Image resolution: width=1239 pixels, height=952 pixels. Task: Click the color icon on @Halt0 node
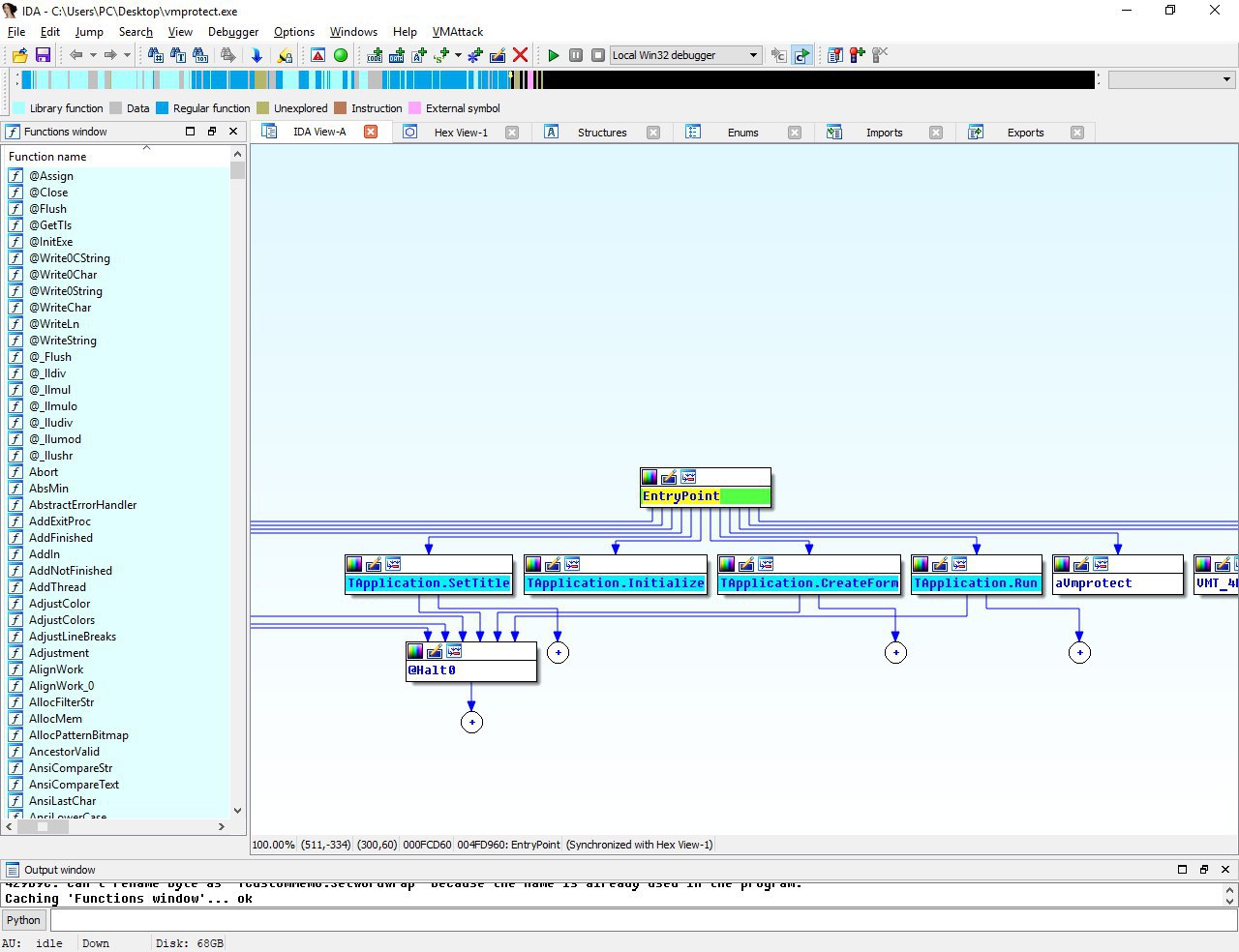click(415, 651)
